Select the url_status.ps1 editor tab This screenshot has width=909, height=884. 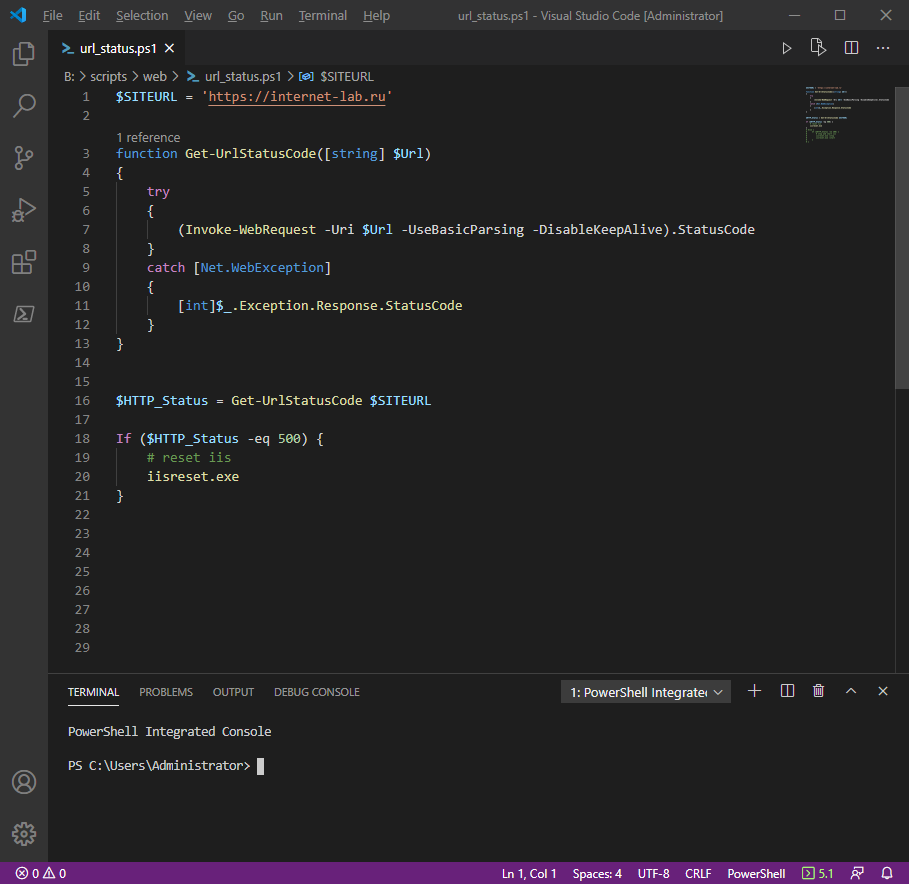click(x=118, y=48)
